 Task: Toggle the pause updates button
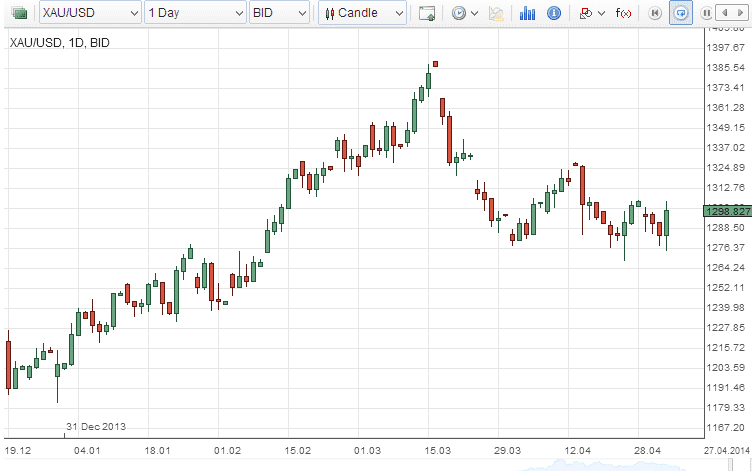click(x=706, y=13)
